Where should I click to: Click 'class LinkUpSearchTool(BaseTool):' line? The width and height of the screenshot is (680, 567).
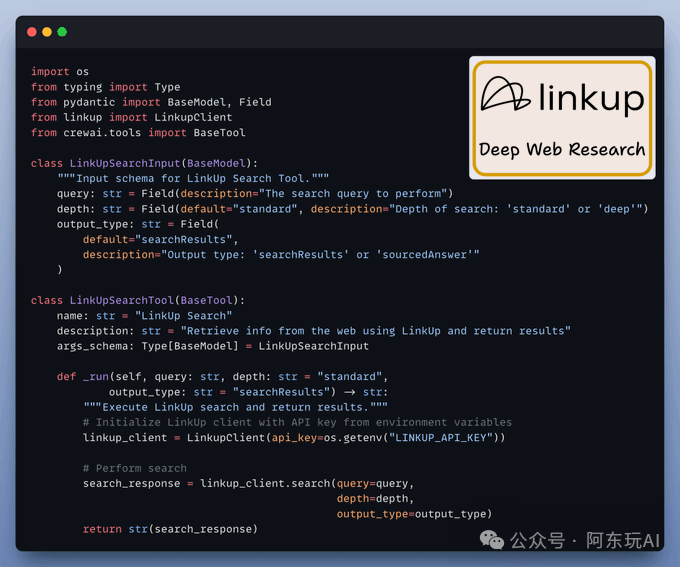(138, 300)
